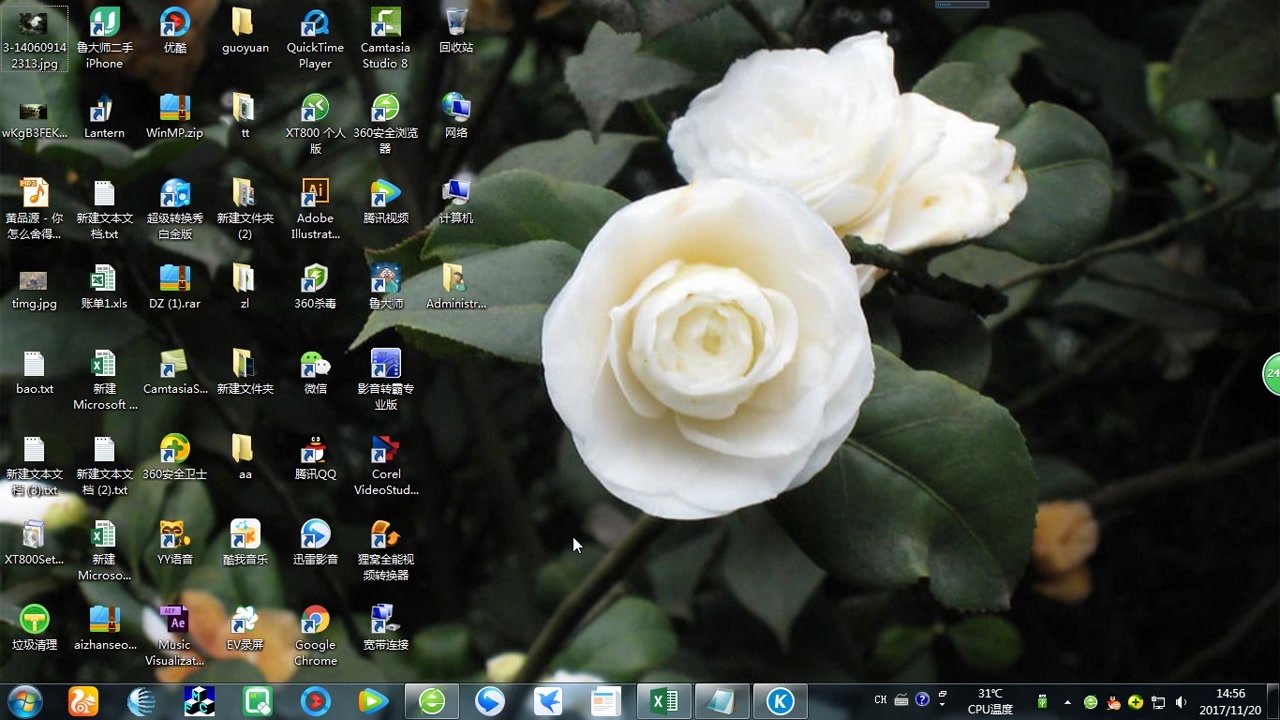This screenshot has width=1280, height=720.
Task: Click green floating widget at screen edge
Action: pyautogui.click(x=1272, y=373)
